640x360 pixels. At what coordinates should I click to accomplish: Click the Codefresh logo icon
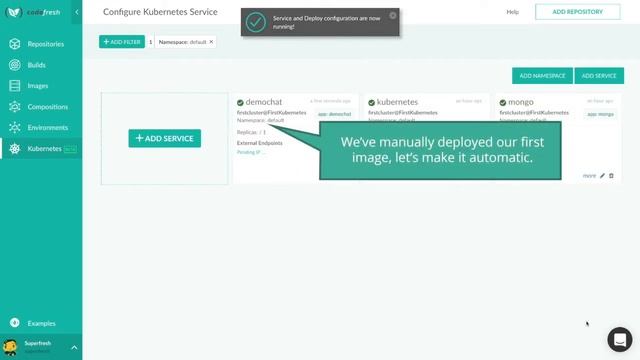click(x=14, y=12)
